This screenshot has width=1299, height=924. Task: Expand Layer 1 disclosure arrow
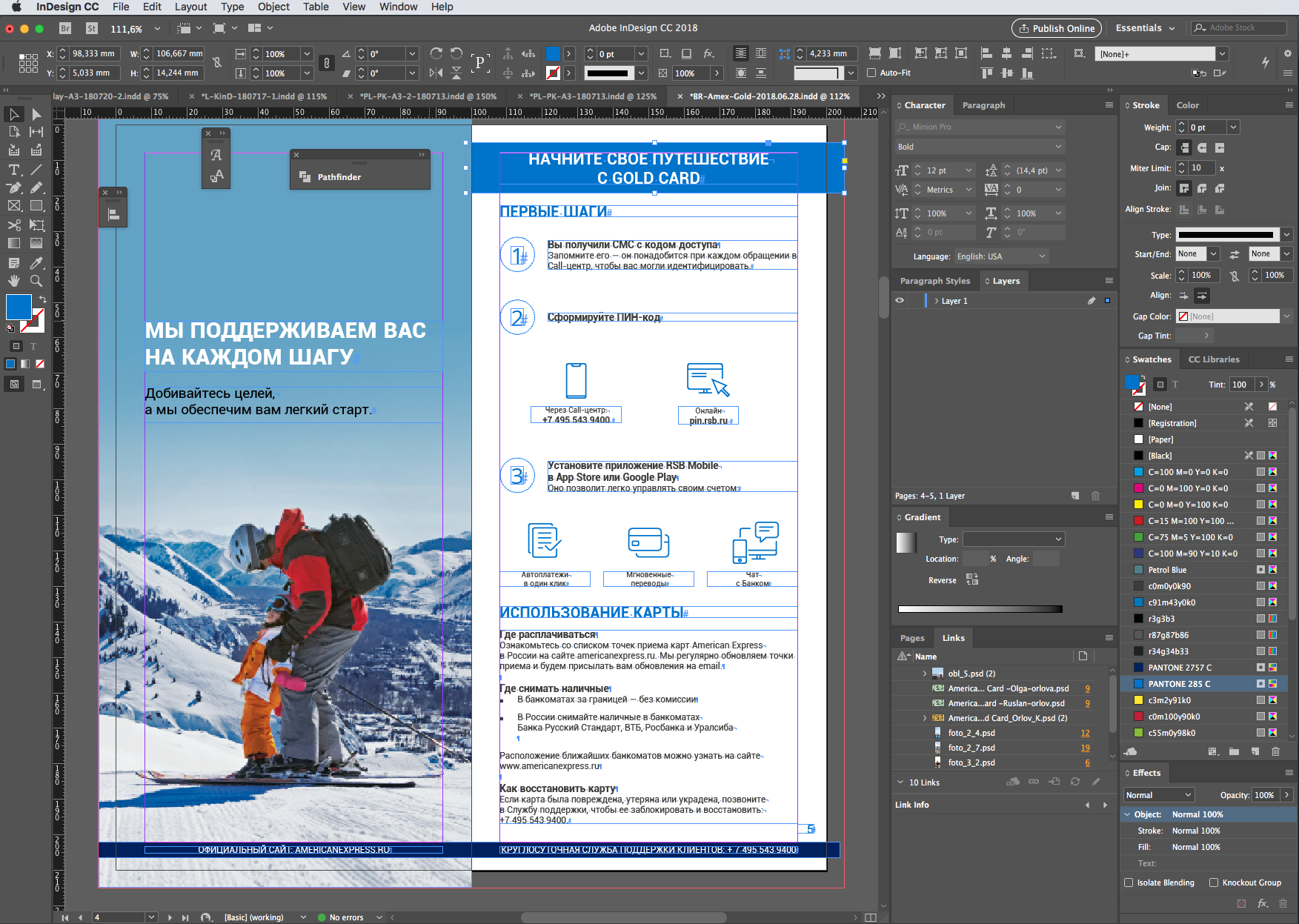936,301
